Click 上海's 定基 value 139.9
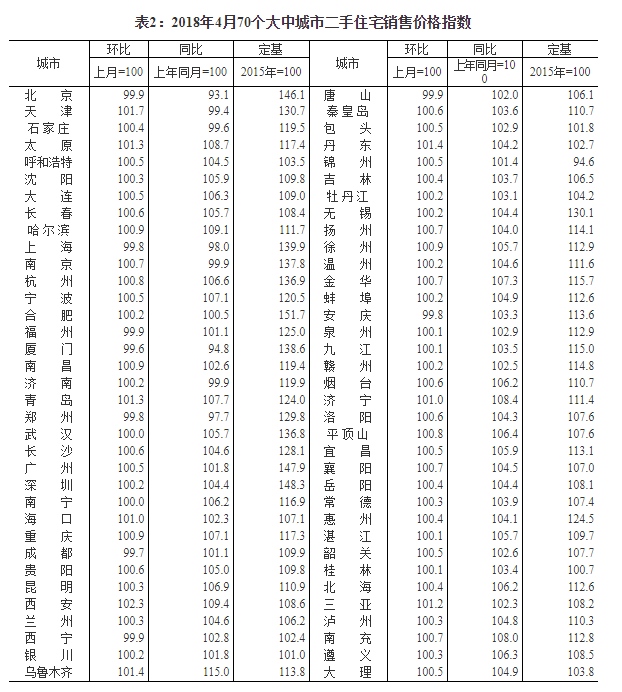The width and height of the screenshot is (622, 692). pyautogui.click(x=292, y=247)
